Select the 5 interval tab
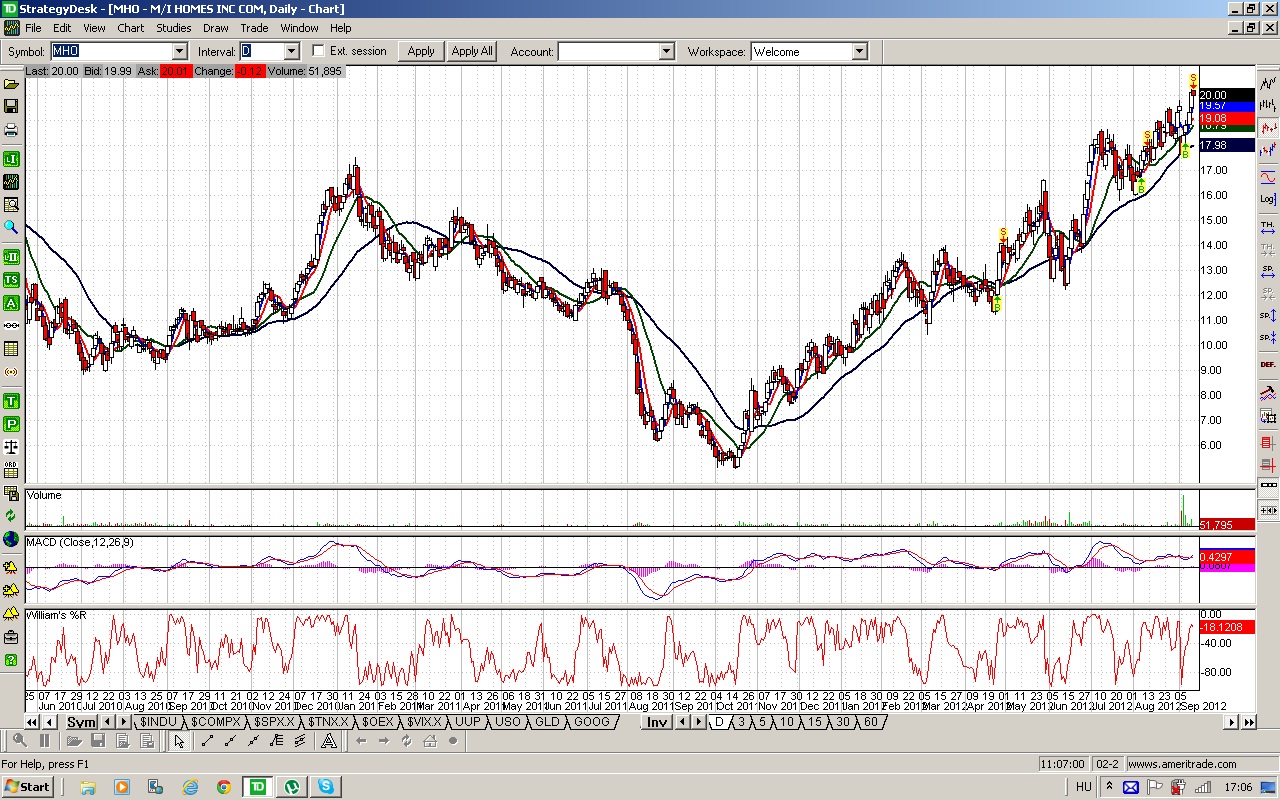Viewport: 1280px width, 800px height. (763, 722)
